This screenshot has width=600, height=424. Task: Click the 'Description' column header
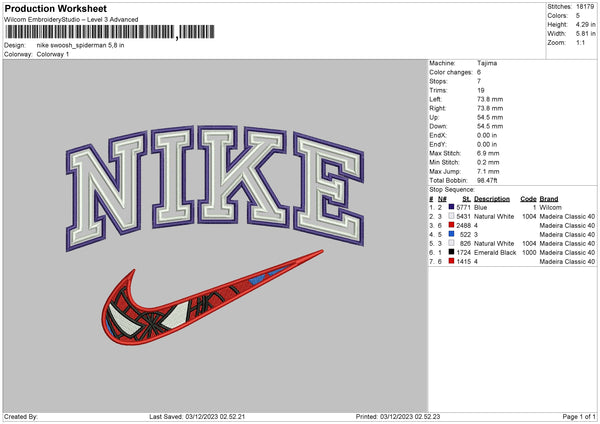pos(492,199)
